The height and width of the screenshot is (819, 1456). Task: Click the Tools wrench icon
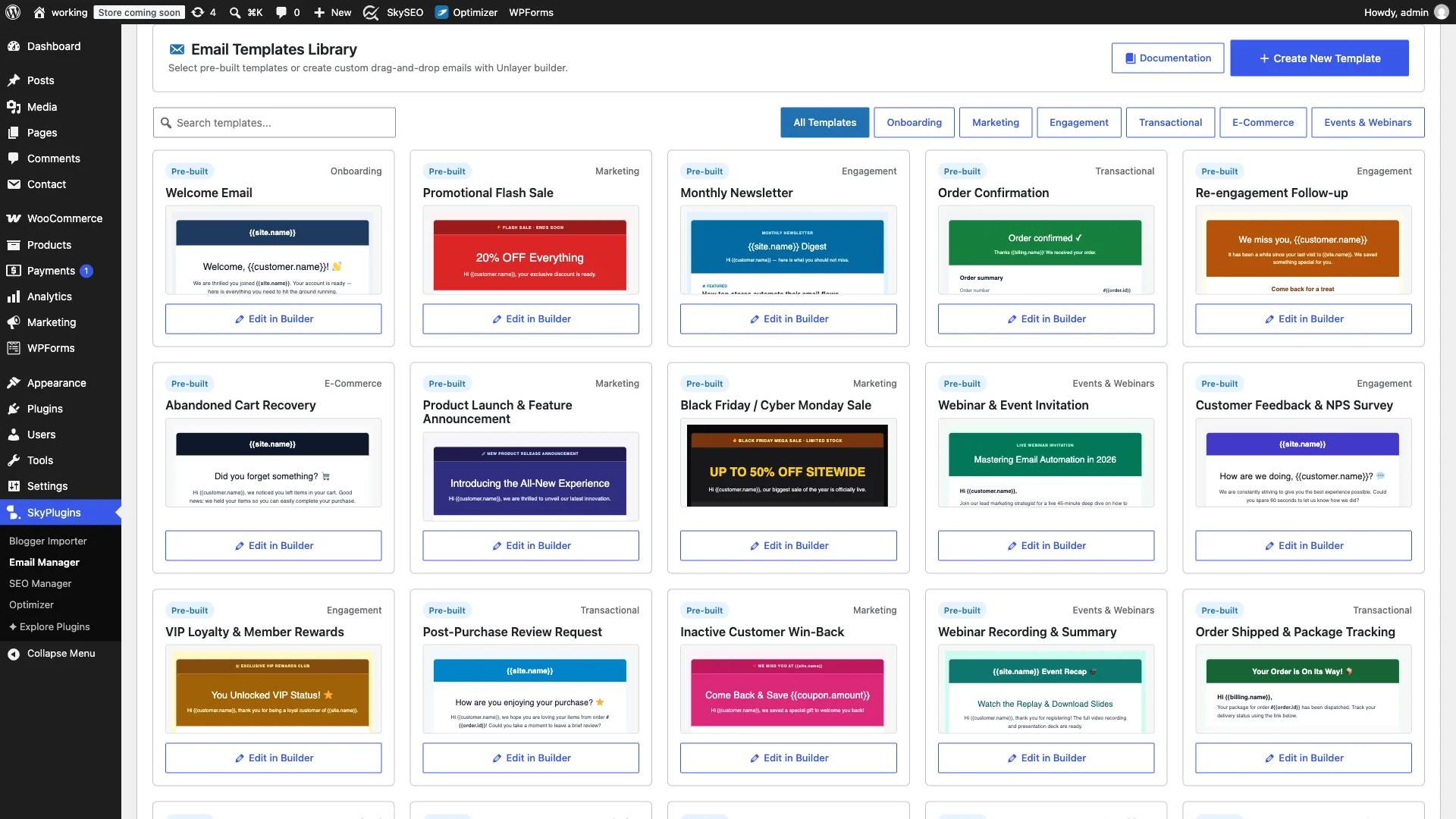(14, 460)
